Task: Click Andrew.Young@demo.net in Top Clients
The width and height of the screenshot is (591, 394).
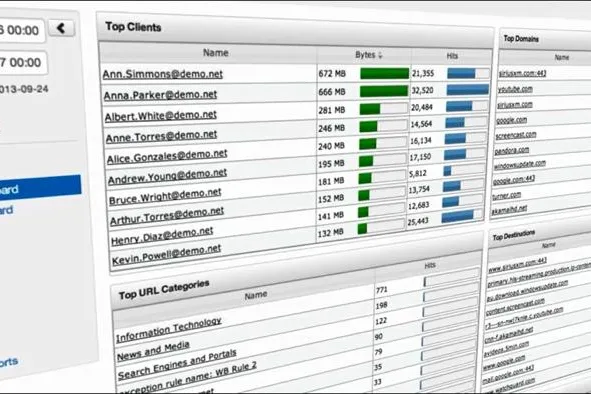Action: point(167,176)
